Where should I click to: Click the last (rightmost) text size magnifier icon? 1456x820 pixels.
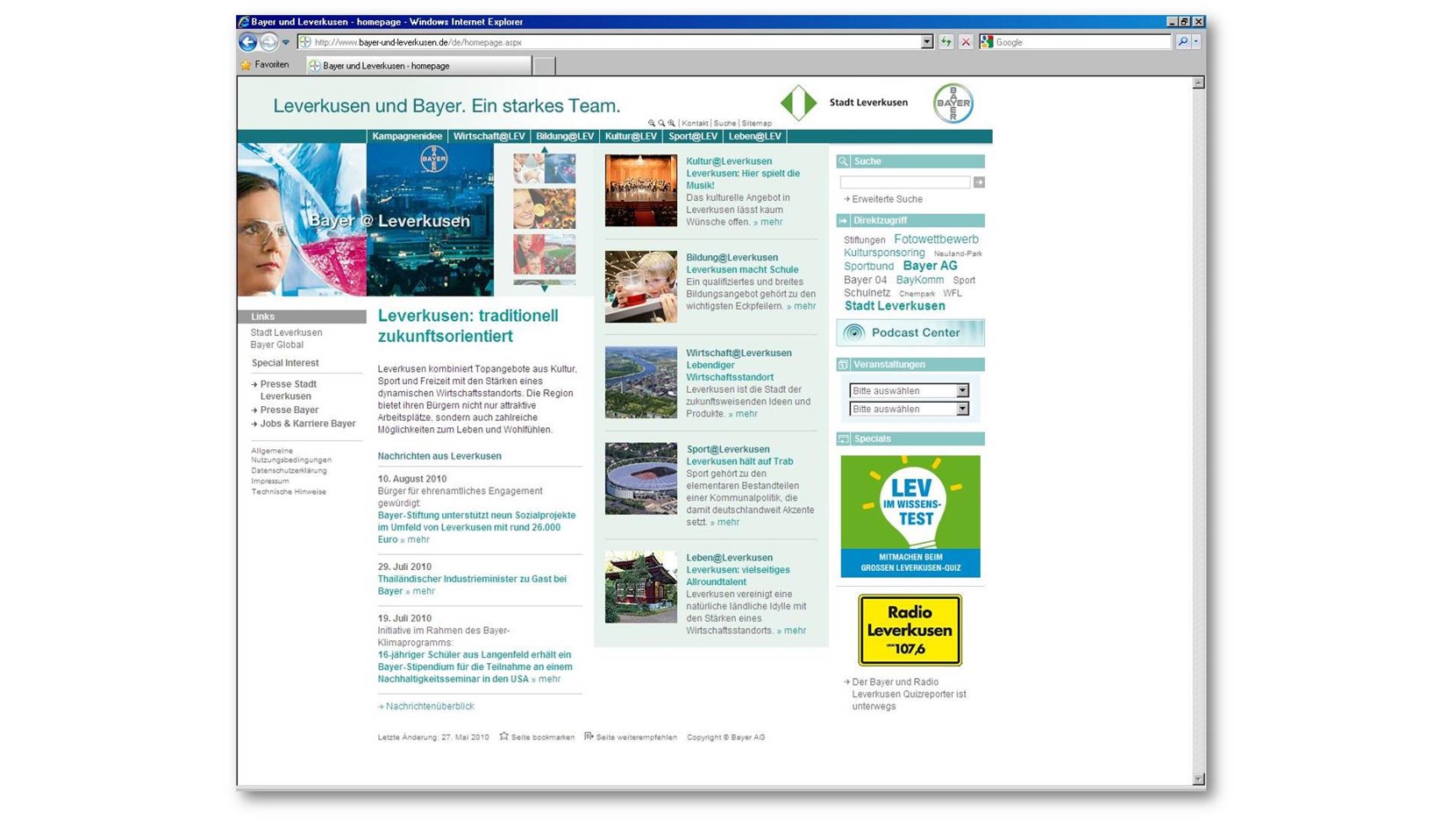point(672,124)
